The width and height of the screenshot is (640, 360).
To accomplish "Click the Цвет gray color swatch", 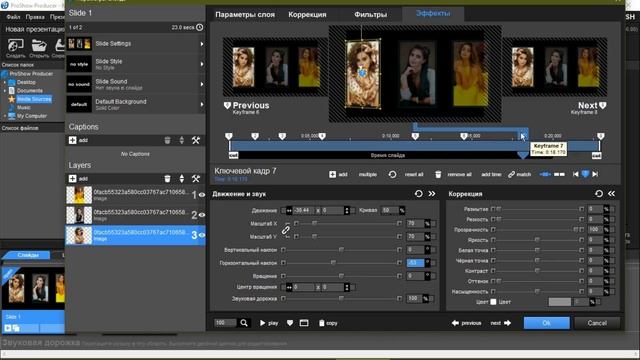I will (x=560, y=302).
